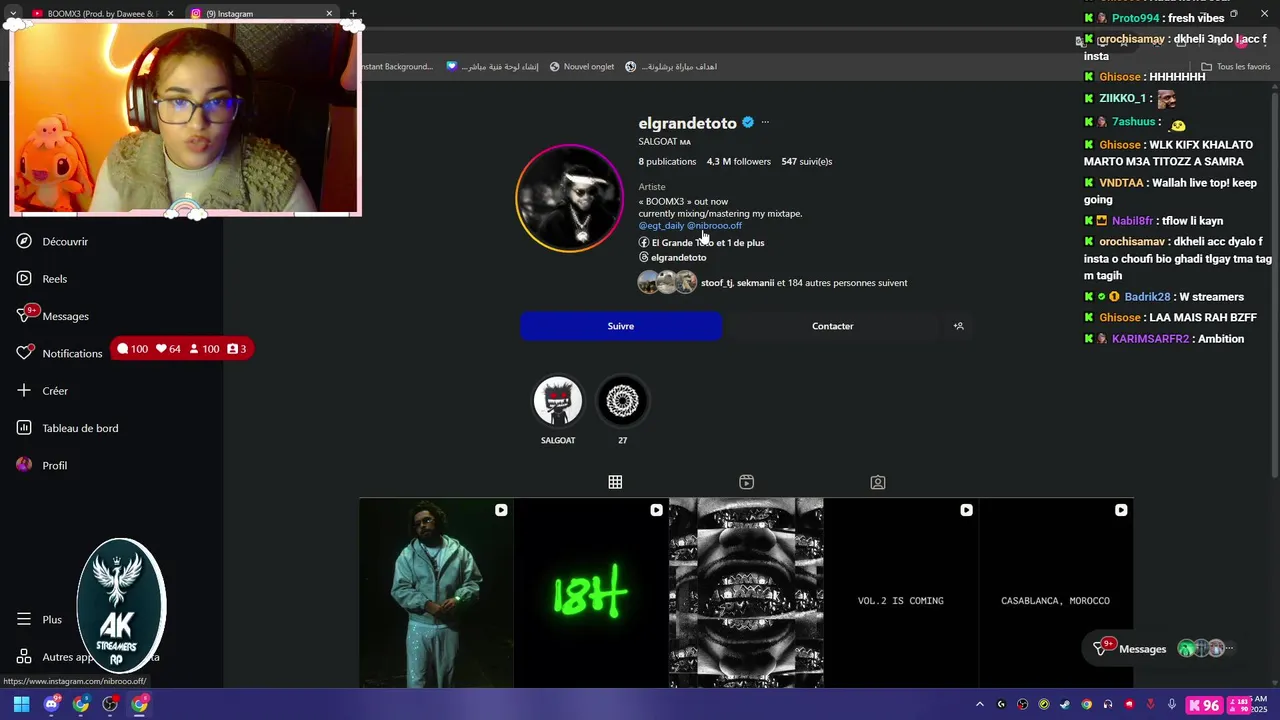Viewport: 1280px width, 720px height.
Task: Open the @egt_daily link in bio
Action: pyautogui.click(x=661, y=226)
